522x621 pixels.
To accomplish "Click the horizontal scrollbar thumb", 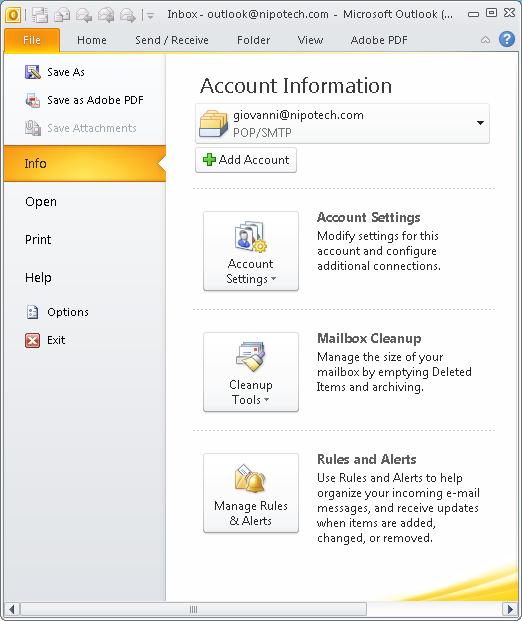I will (x=193, y=609).
